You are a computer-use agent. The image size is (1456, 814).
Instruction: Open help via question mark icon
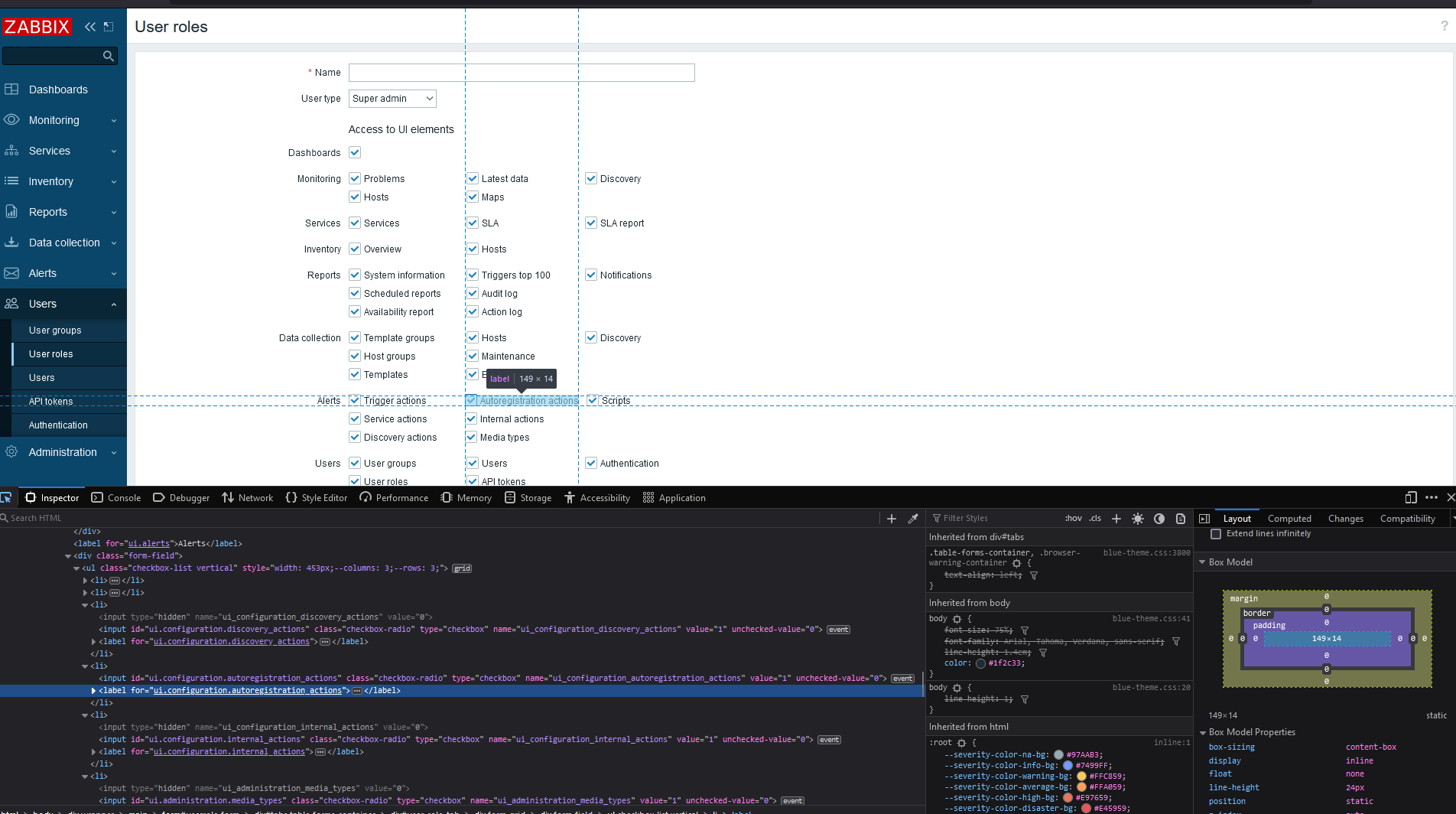click(1444, 26)
